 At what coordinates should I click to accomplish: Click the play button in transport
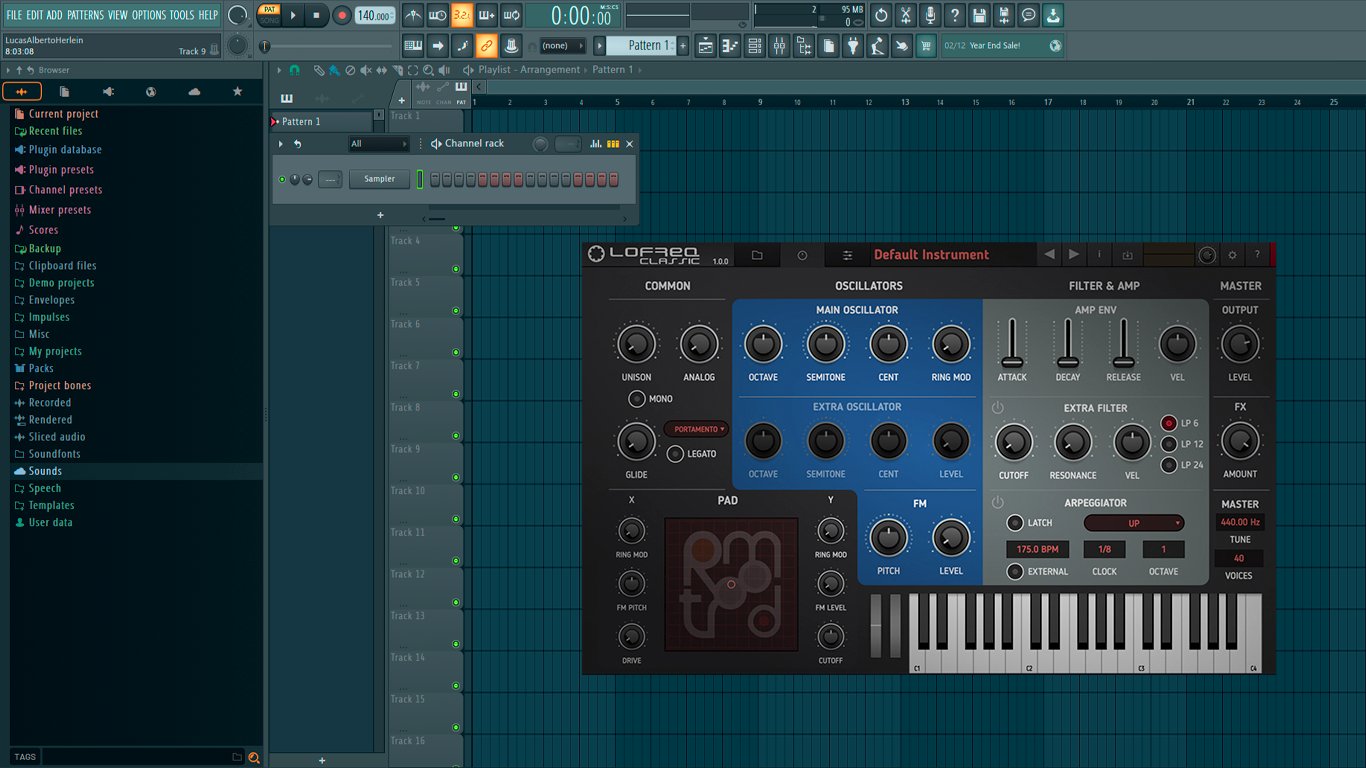point(293,15)
